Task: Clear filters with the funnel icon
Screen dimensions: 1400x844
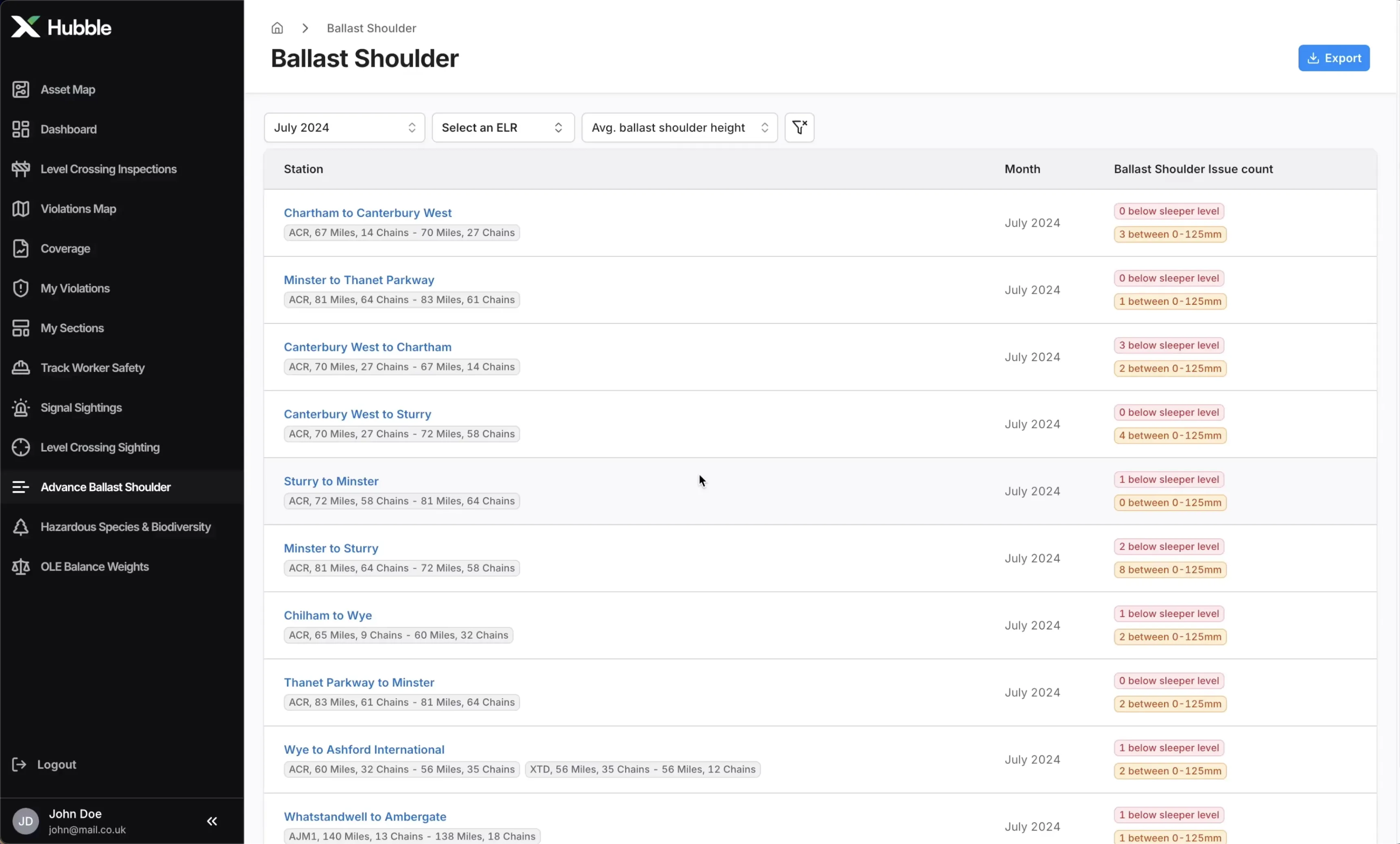Action: tap(799, 127)
